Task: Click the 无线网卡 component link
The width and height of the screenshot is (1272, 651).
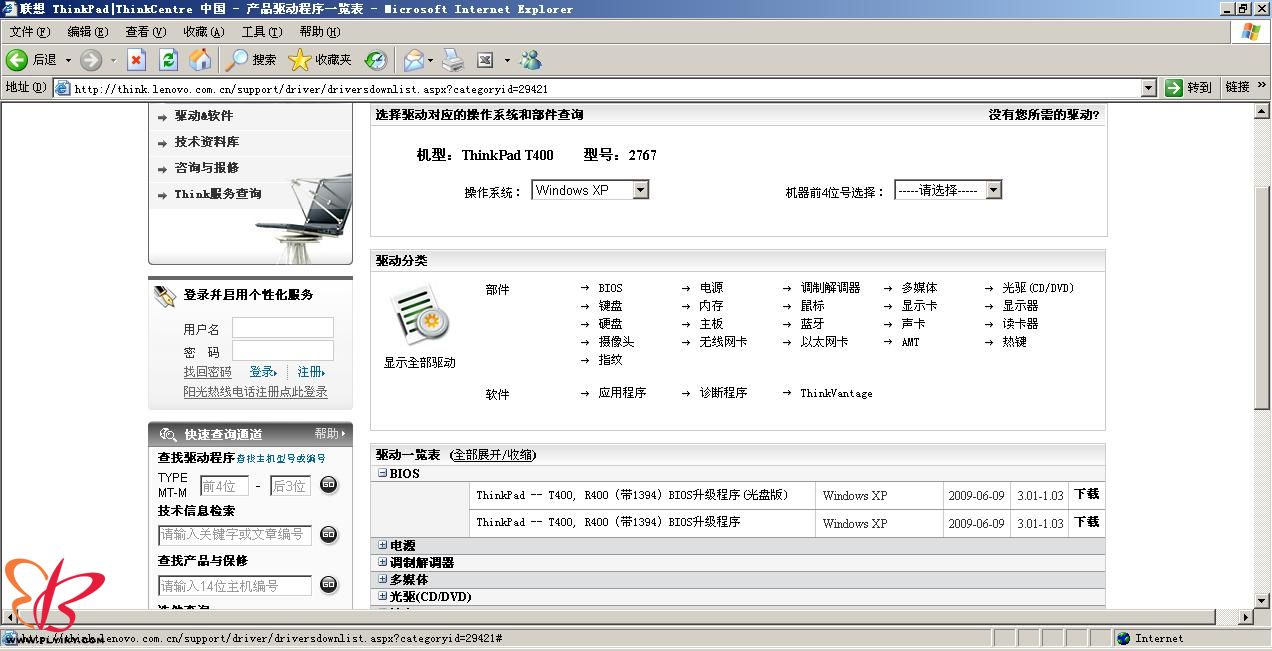Action: point(723,342)
